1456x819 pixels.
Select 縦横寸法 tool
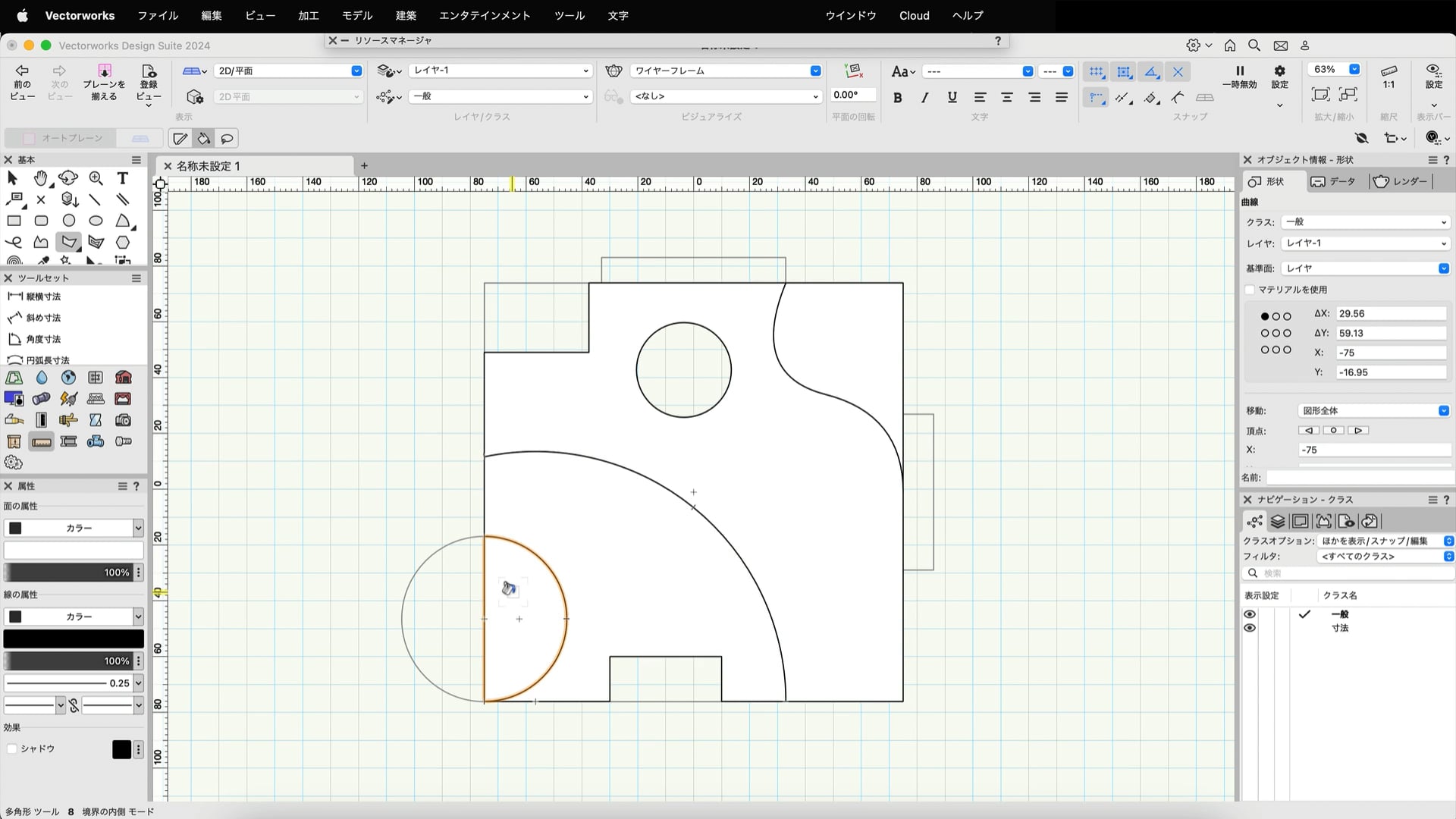coord(35,297)
